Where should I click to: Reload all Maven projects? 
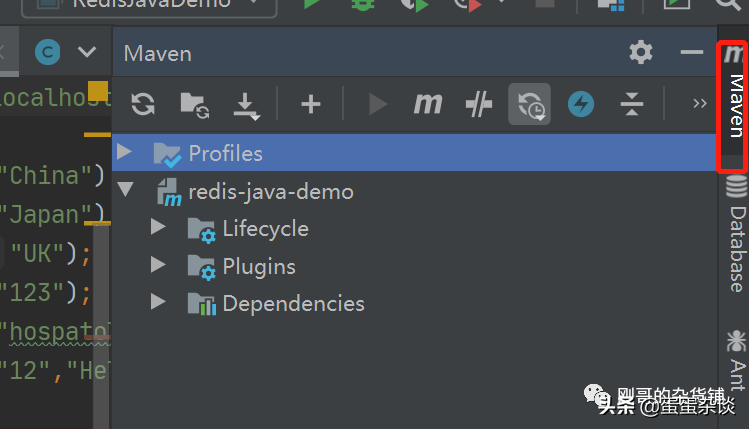(143, 104)
